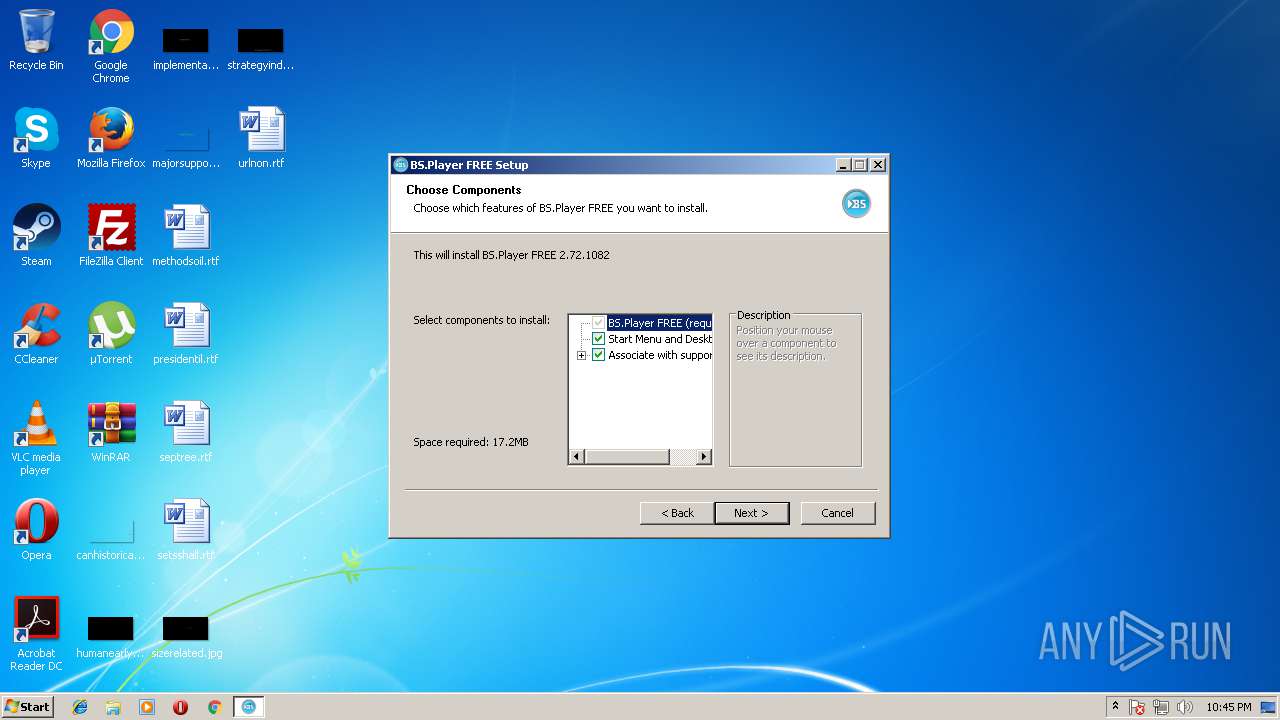1280x720 pixels.
Task: Open Opera browser desktop shortcut
Action: point(36,530)
